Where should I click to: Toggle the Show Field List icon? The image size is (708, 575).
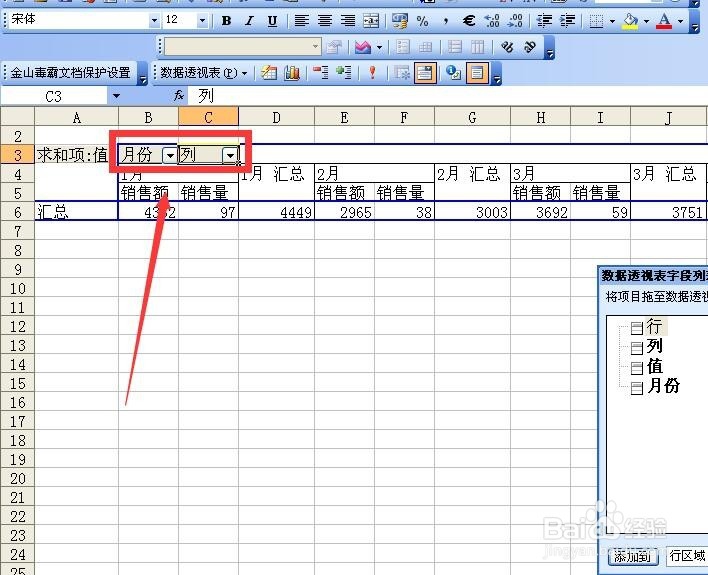pos(477,73)
